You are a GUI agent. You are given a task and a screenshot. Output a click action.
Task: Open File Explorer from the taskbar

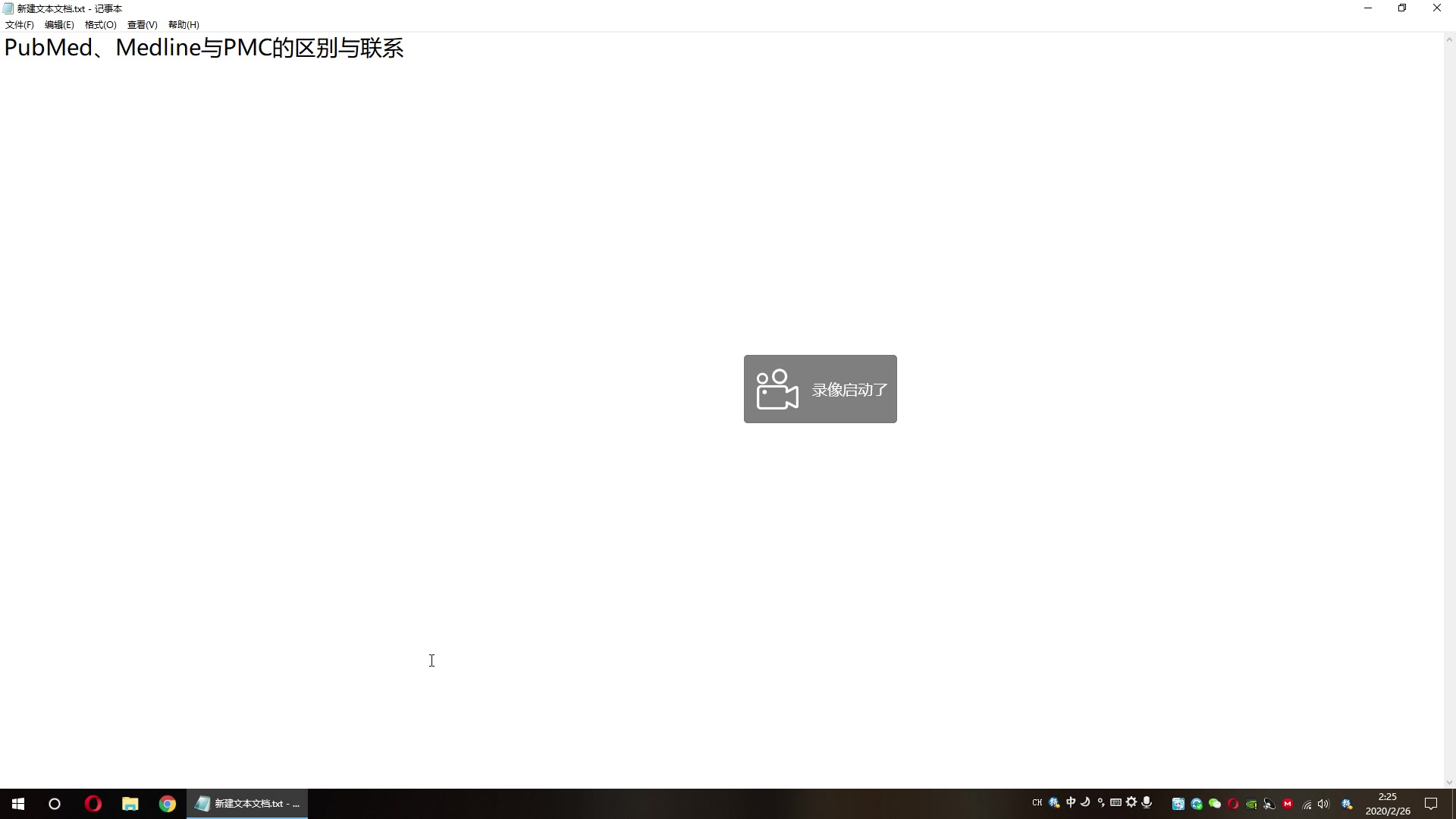(130, 804)
